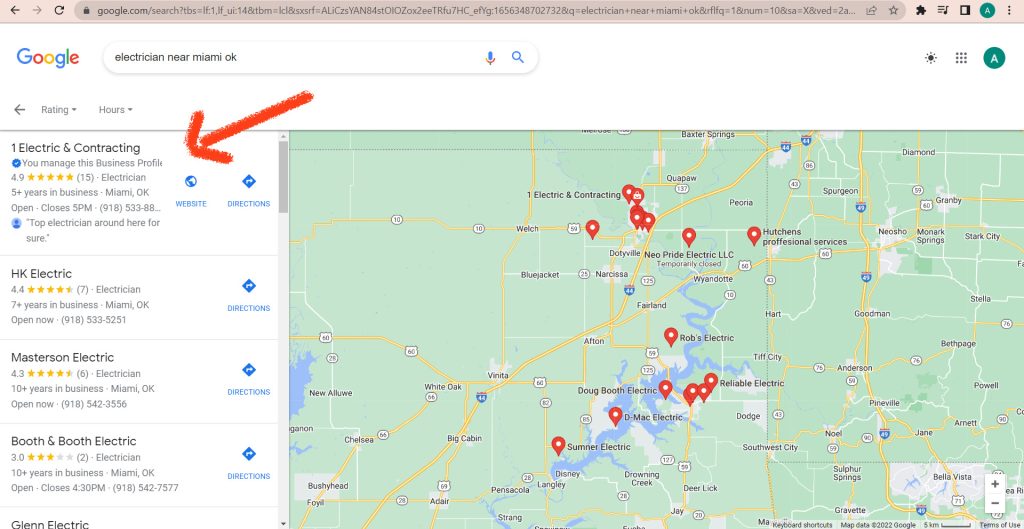
Task: Click the Hutchens proffesional services pin
Action: pyautogui.click(x=754, y=235)
